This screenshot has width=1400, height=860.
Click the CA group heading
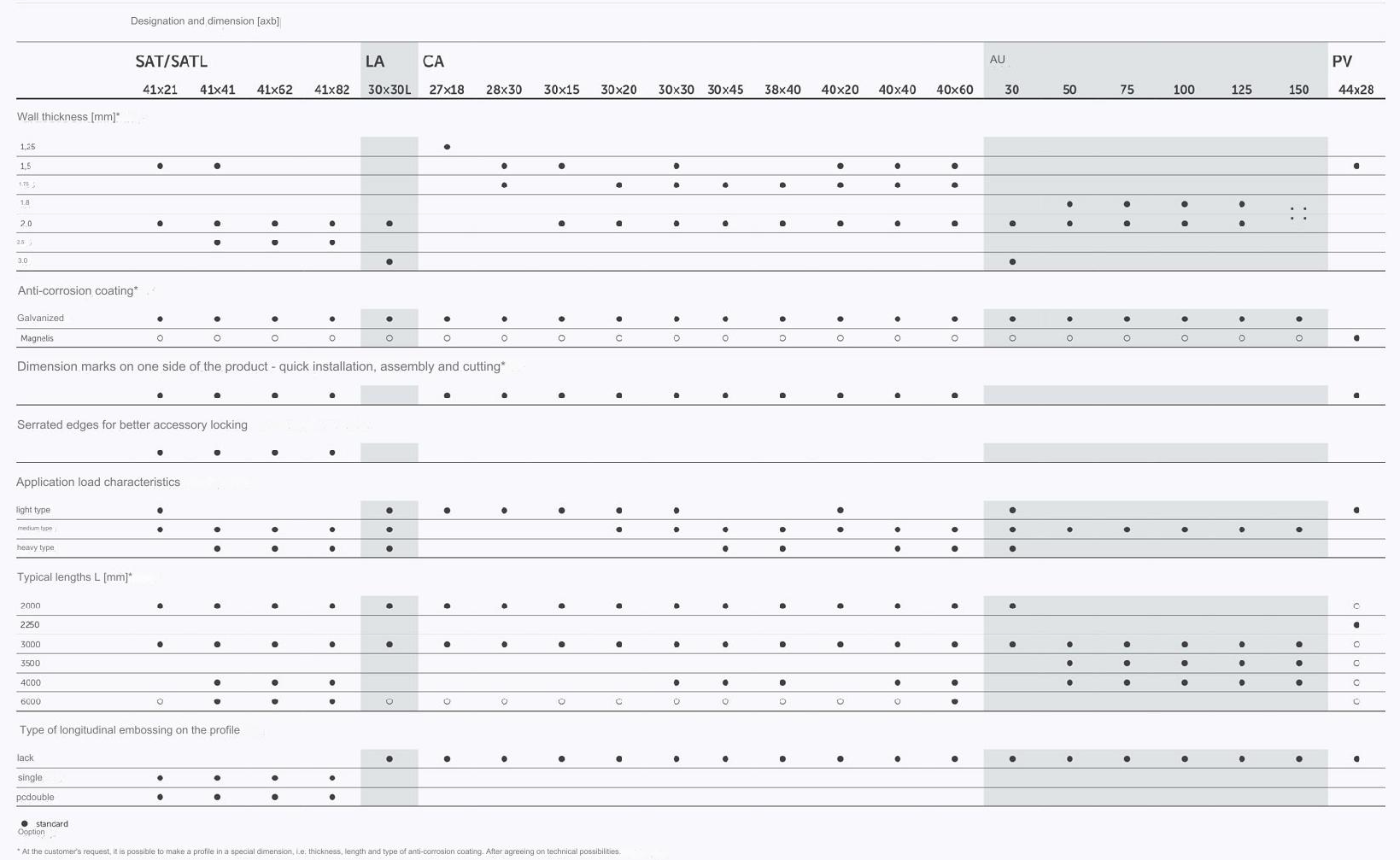pos(433,61)
